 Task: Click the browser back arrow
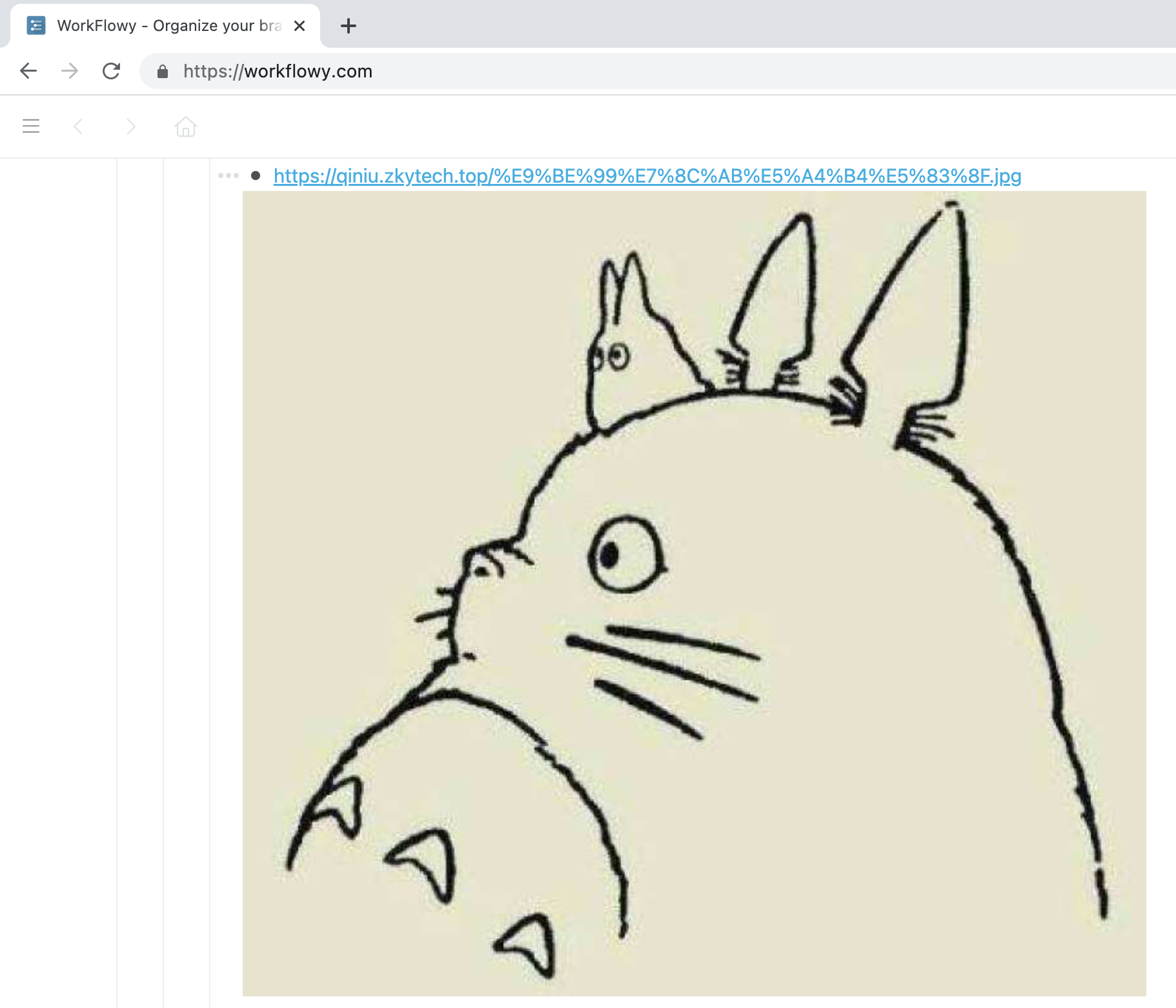28,71
